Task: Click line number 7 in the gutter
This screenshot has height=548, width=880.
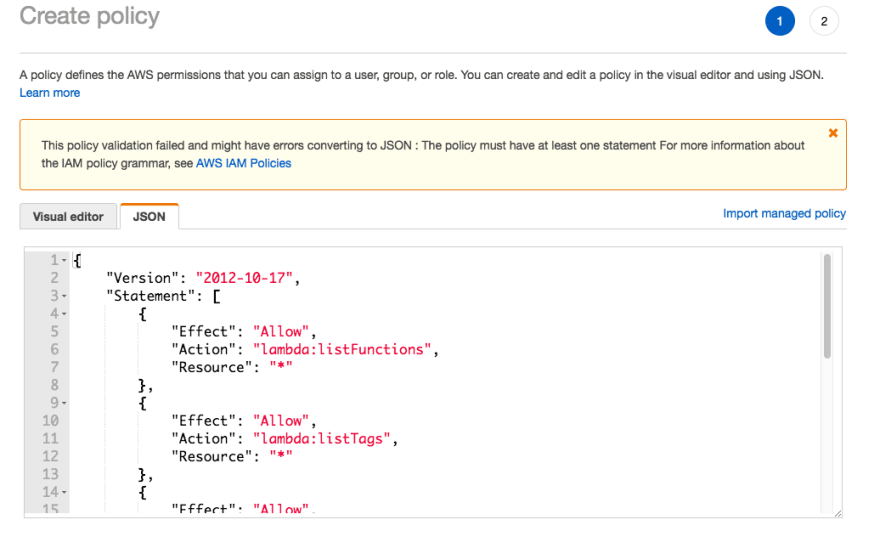Action: click(x=54, y=367)
